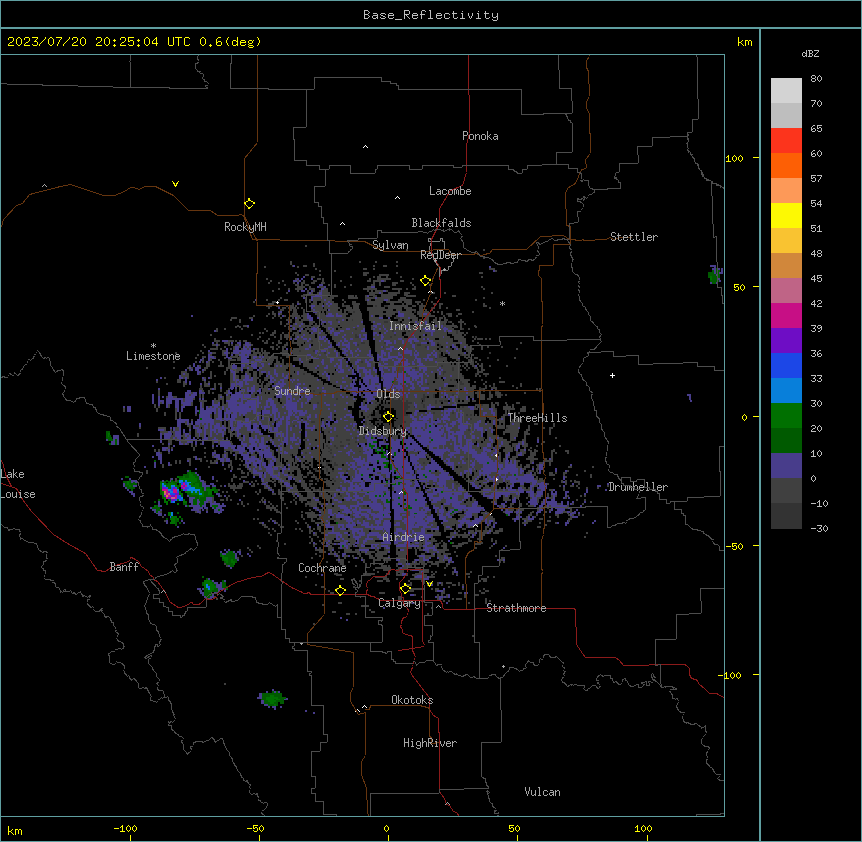Click the white asterisk east of Innisfail
Image resolution: width=862 pixels, height=842 pixels.
click(x=502, y=303)
